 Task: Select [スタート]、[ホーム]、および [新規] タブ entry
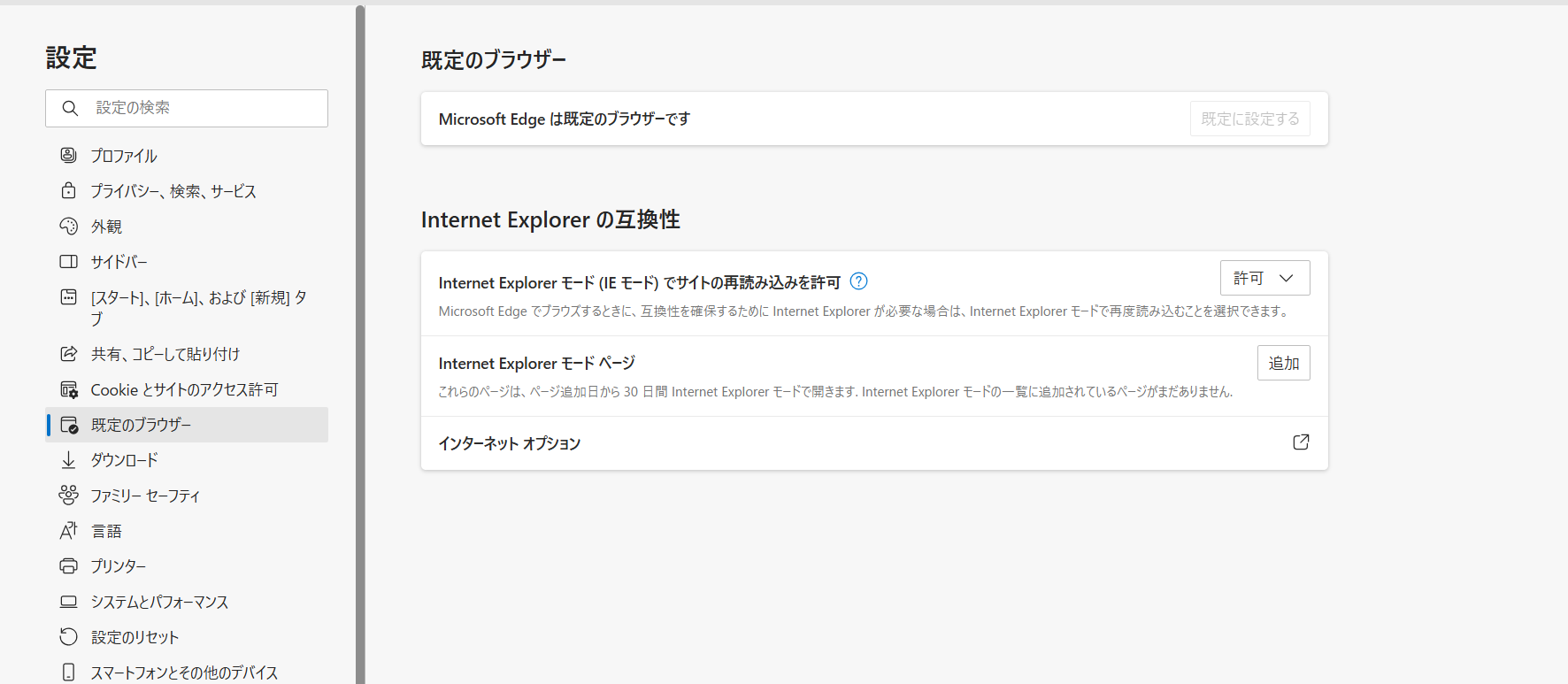pos(187,307)
